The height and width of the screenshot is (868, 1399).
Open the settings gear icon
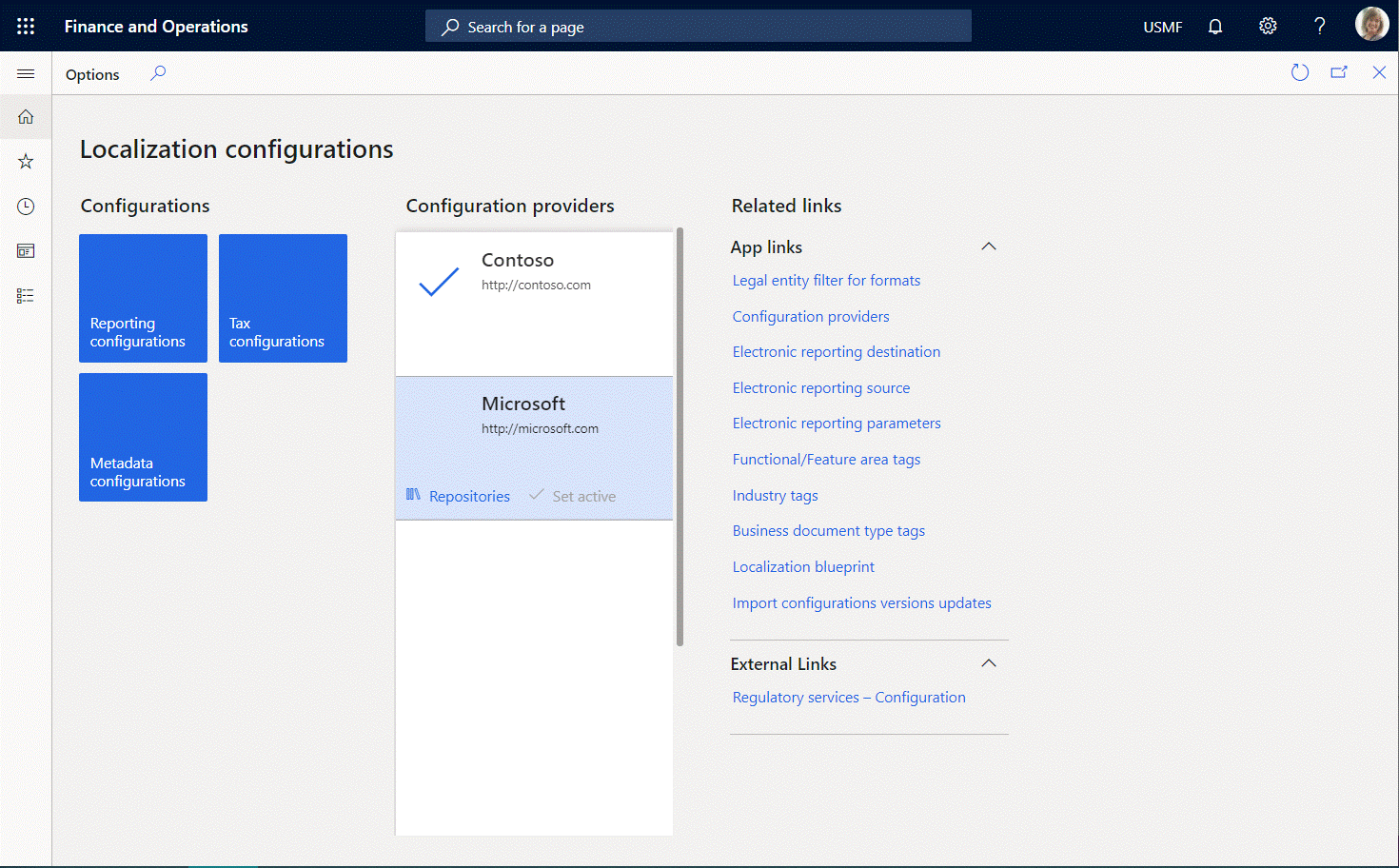tap(1268, 27)
